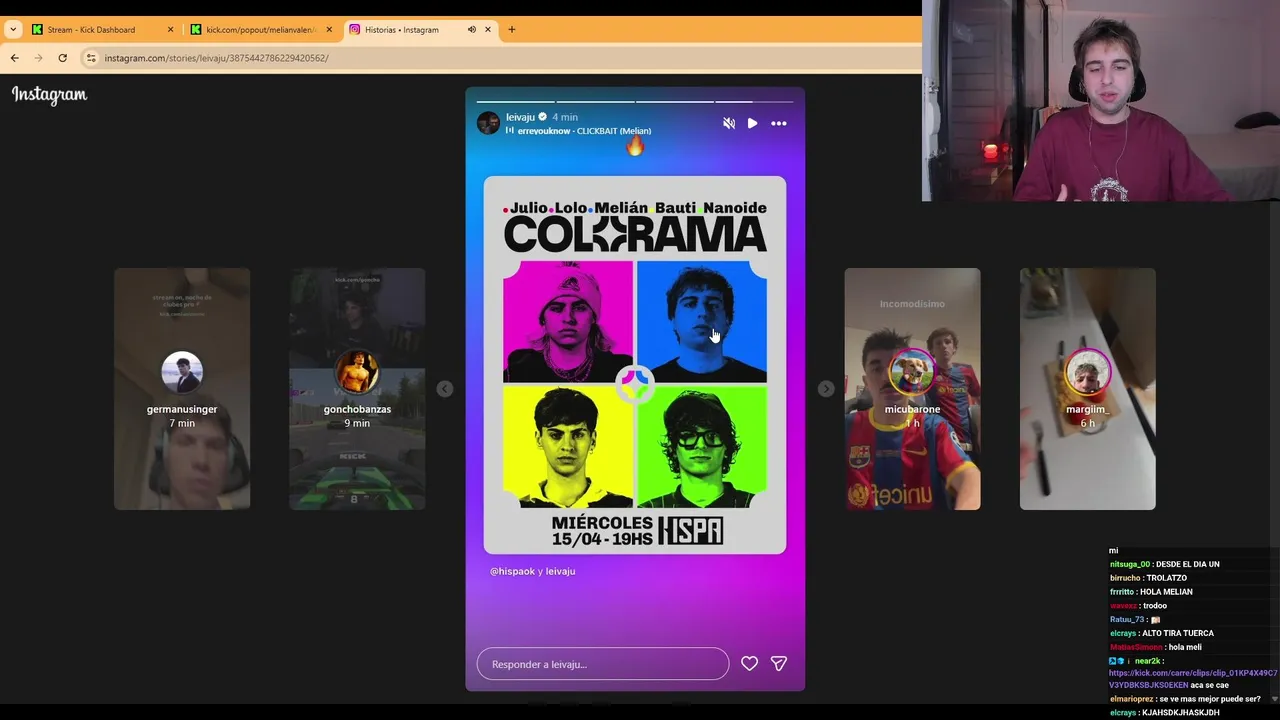Share the story with paper plane icon
This screenshot has width=1280, height=720.
click(779, 663)
